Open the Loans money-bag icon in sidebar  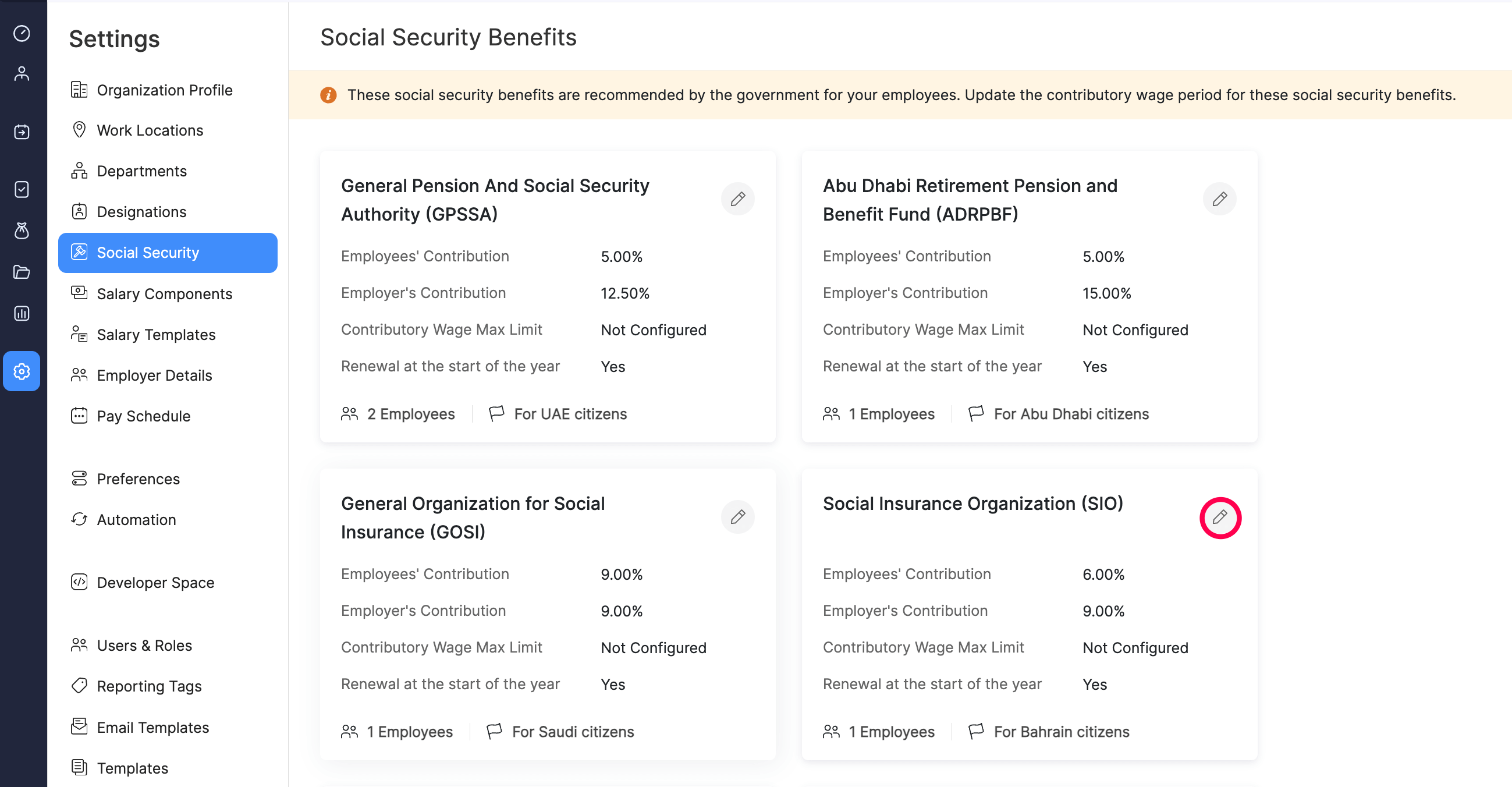22,231
